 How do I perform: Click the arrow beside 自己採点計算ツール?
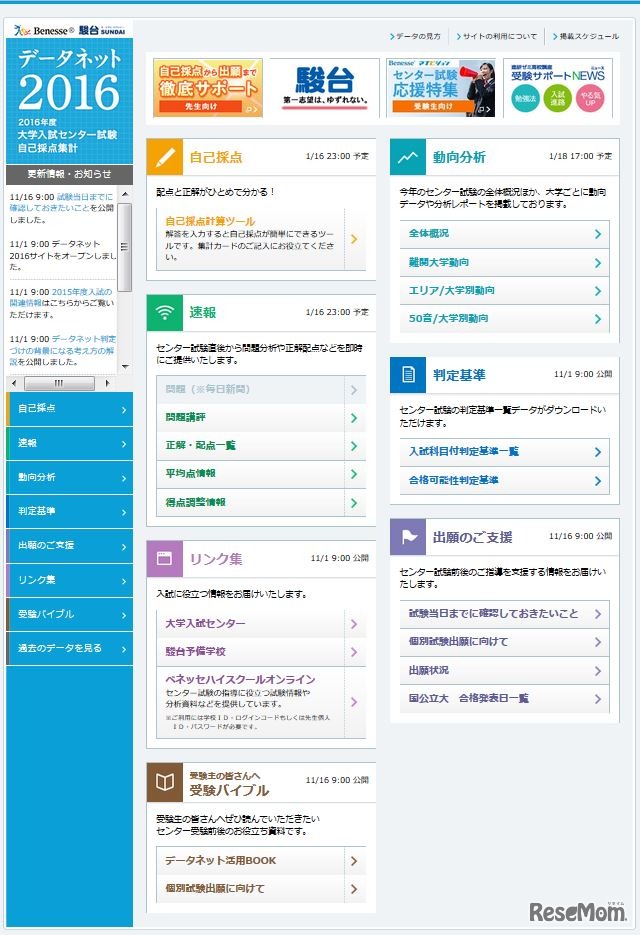[x=354, y=239]
